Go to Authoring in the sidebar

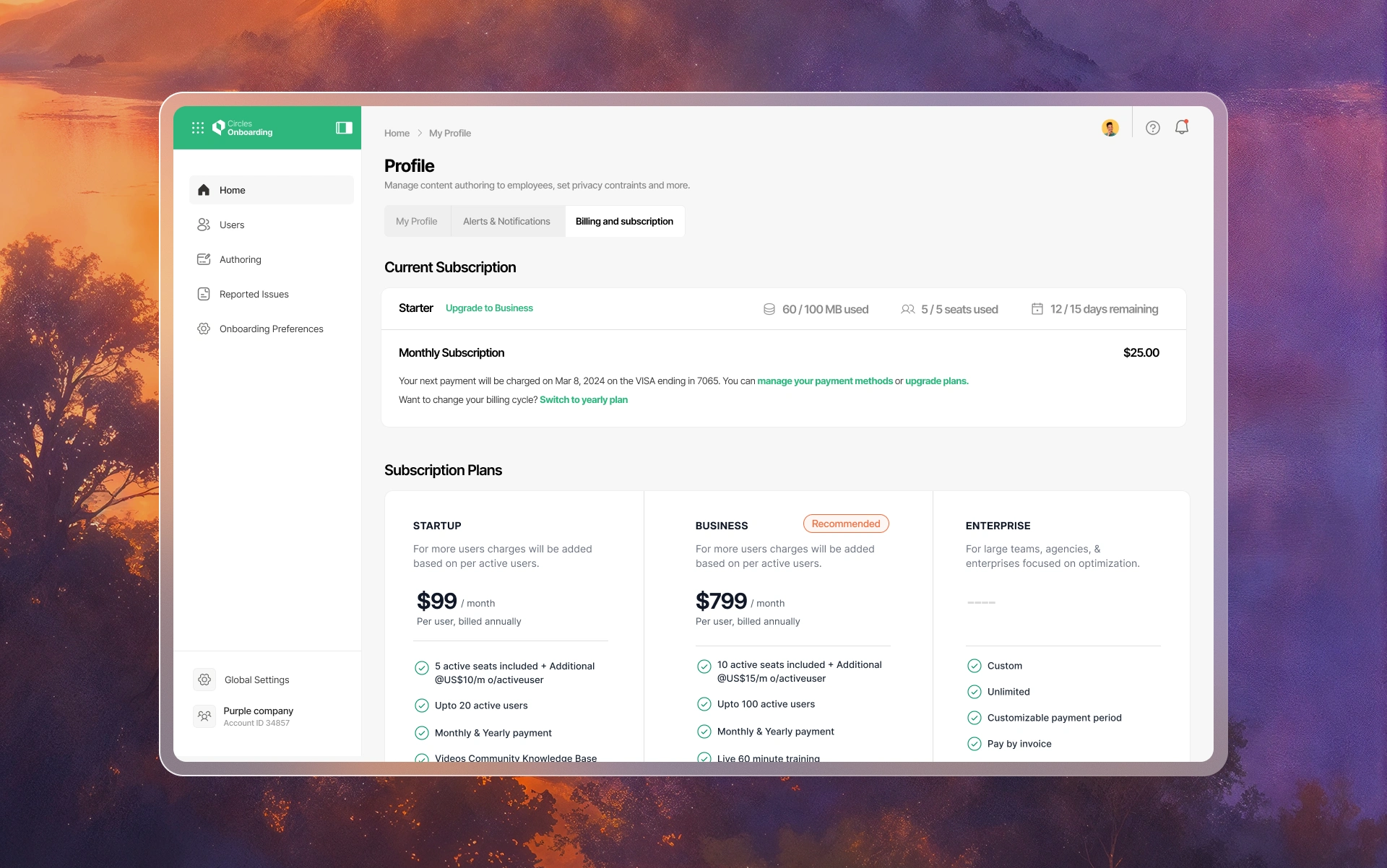click(272, 259)
